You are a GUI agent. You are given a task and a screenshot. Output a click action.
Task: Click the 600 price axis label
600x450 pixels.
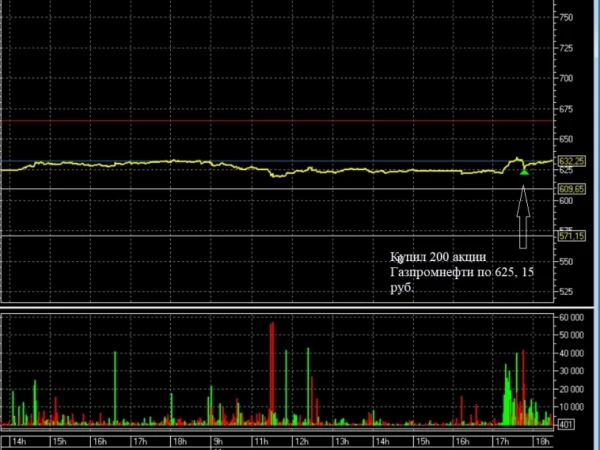coord(566,201)
